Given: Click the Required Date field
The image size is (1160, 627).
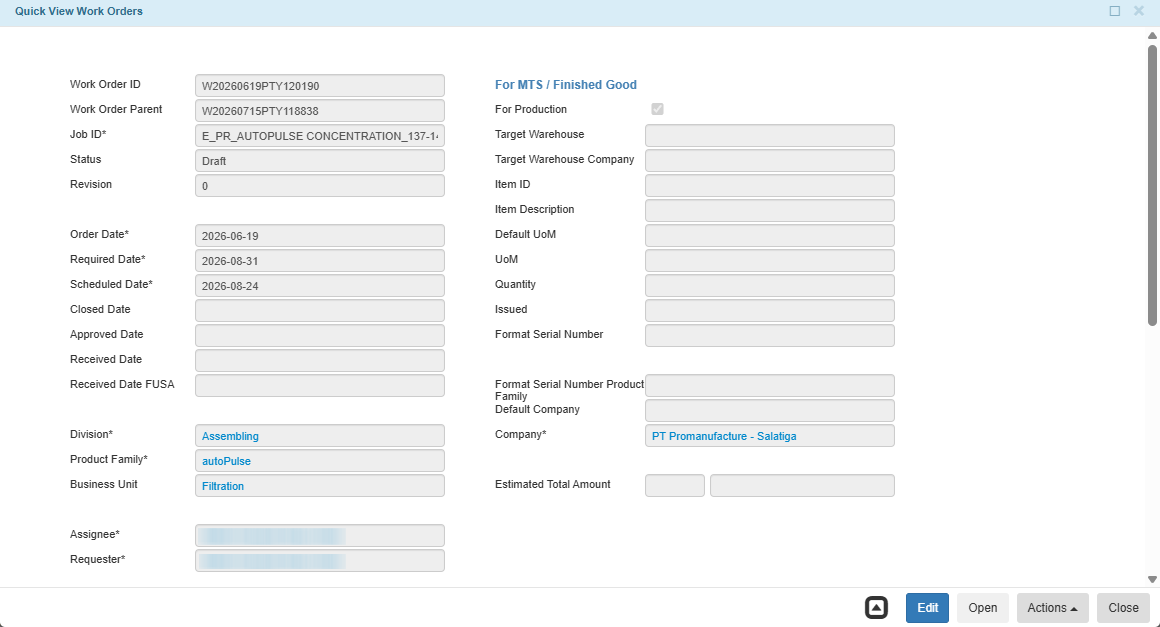Looking at the screenshot, I should tap(320, 261).
